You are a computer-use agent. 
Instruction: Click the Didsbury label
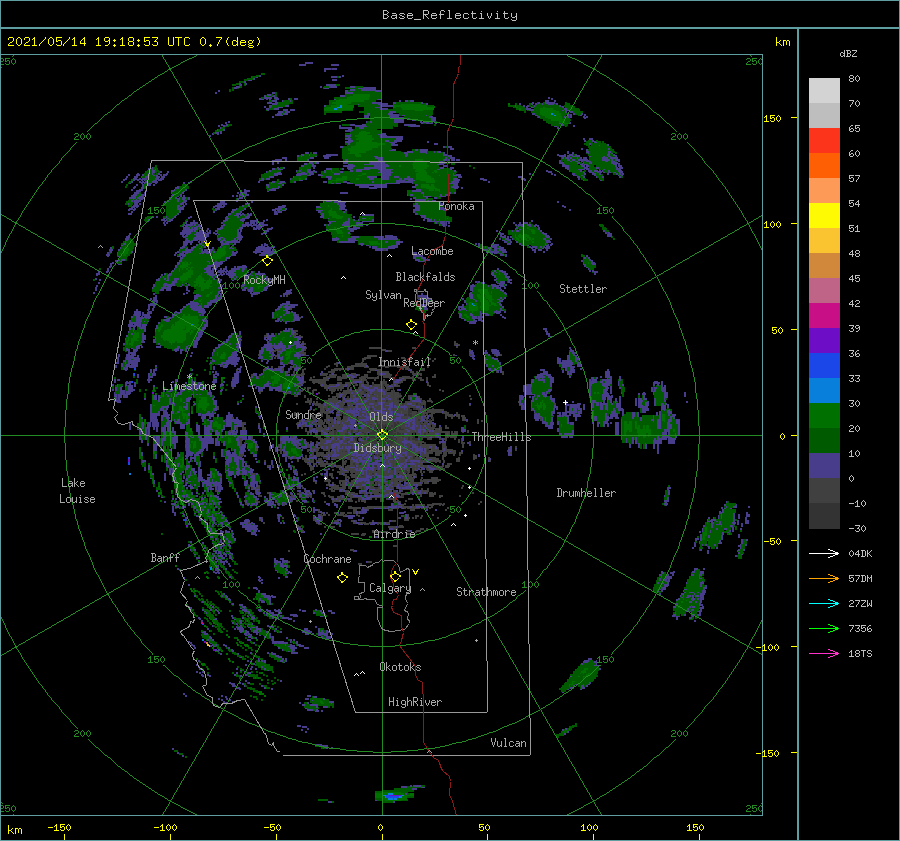[x=377, y=448]
